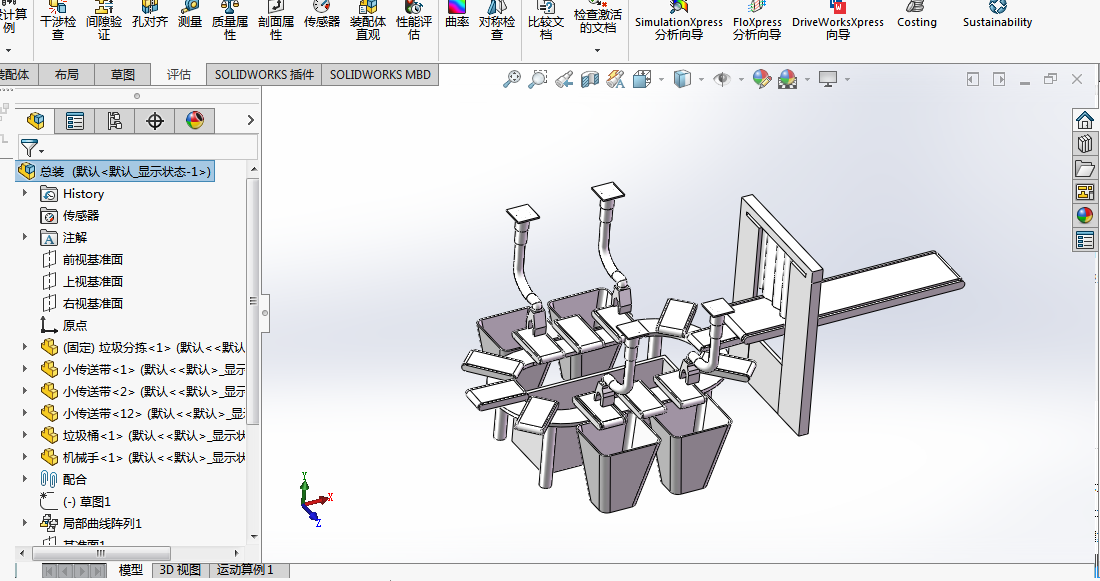
Task: Show more manager tabs chevron
Action: pyautogui.click(x=250, y=121)
